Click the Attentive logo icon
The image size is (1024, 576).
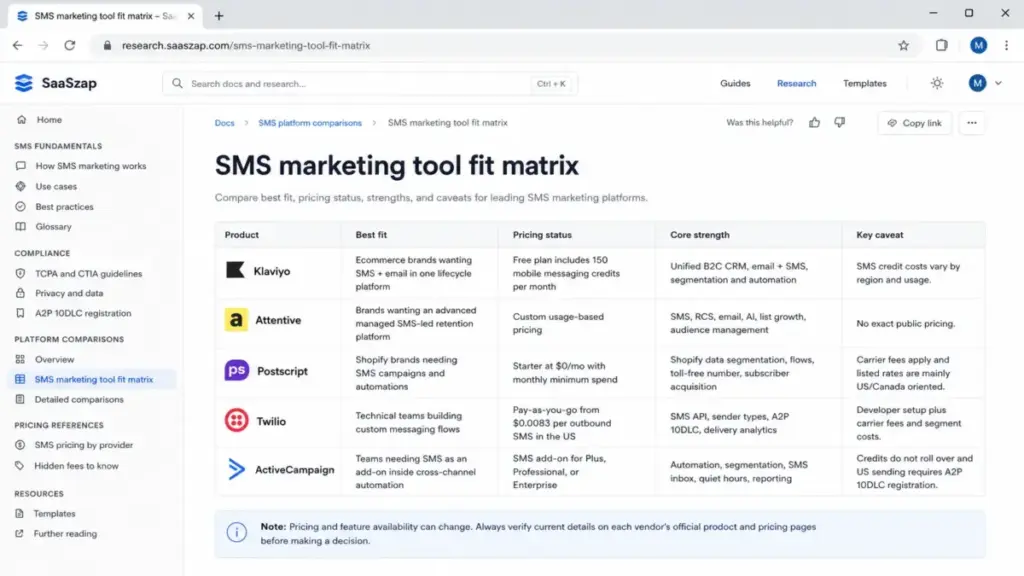coord(236,320)
